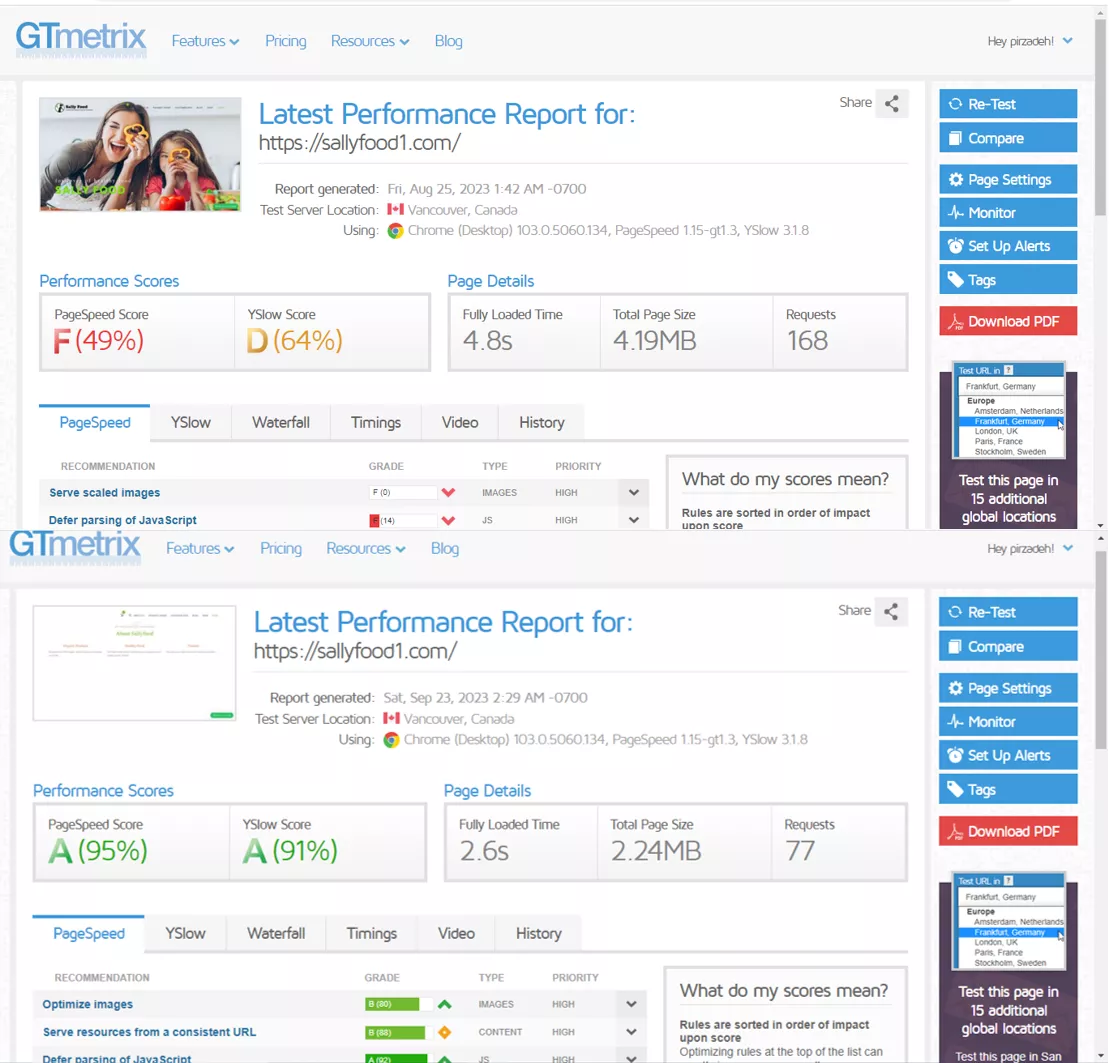Open Page Settings in the Sep 23 report sidebar
The height and width of the screenshot is (1063, 1109).
pyautogui.click(x=1008, y=688)
